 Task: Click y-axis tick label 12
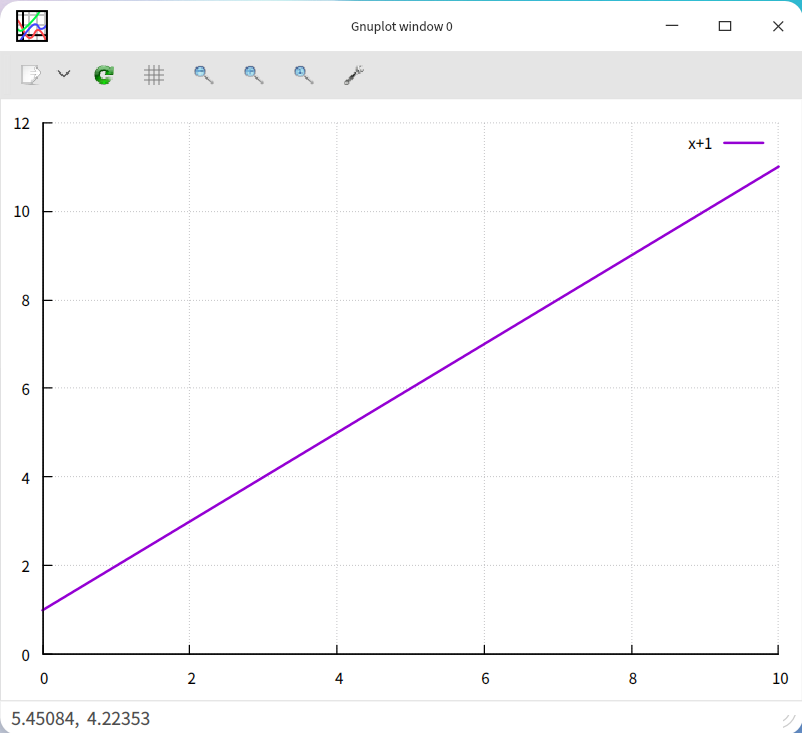tap(21, 124)
